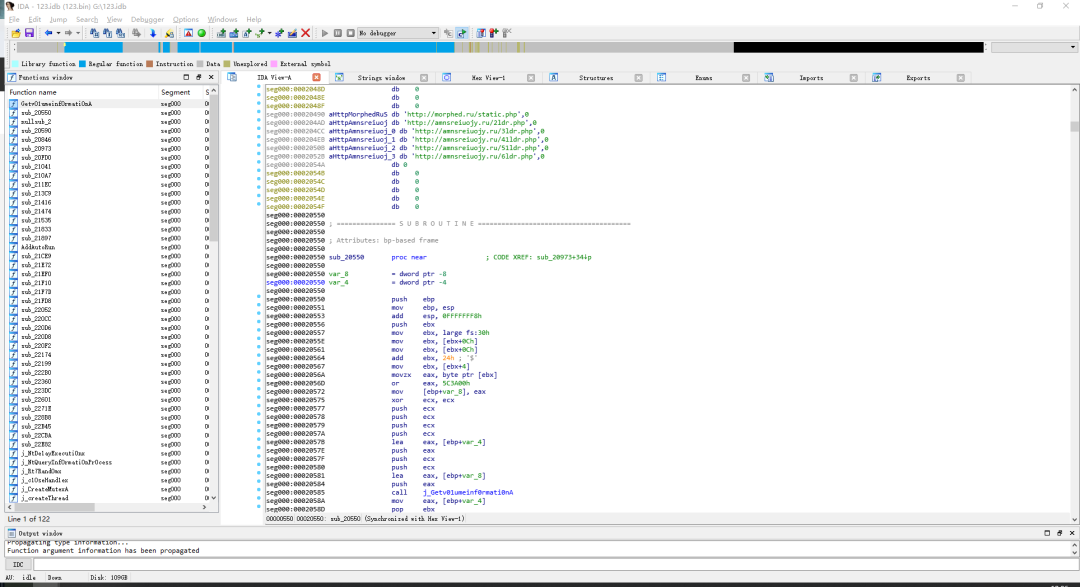The width and height of the screenshot is (1080, 587).
Task: Click the blue down arrow toolbar icon
Action: pos(153,33)
